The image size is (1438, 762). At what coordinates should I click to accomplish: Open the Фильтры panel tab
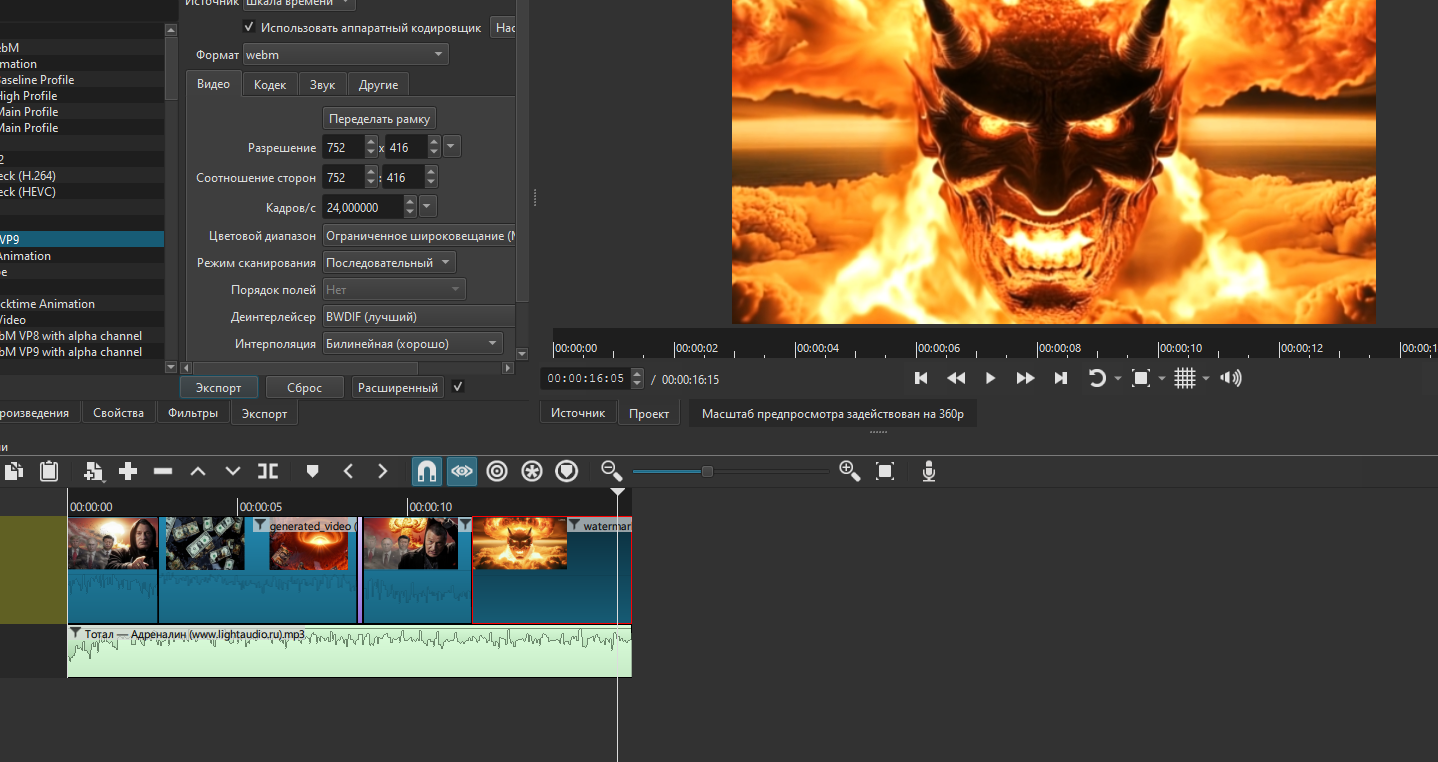tap(193, 413)
